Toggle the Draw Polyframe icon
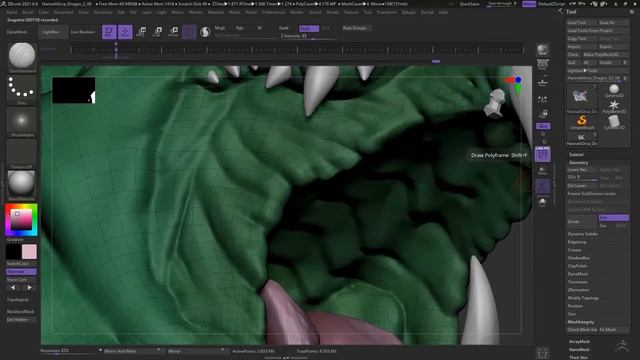This screenshot has width=640, height=360. [x=543, y=154]
